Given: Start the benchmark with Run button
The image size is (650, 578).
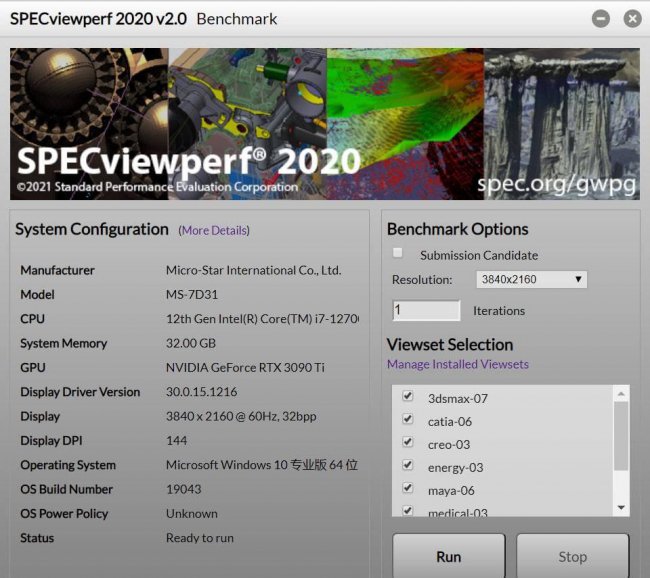Looking at the screenshot, I should tap(449, 556).
